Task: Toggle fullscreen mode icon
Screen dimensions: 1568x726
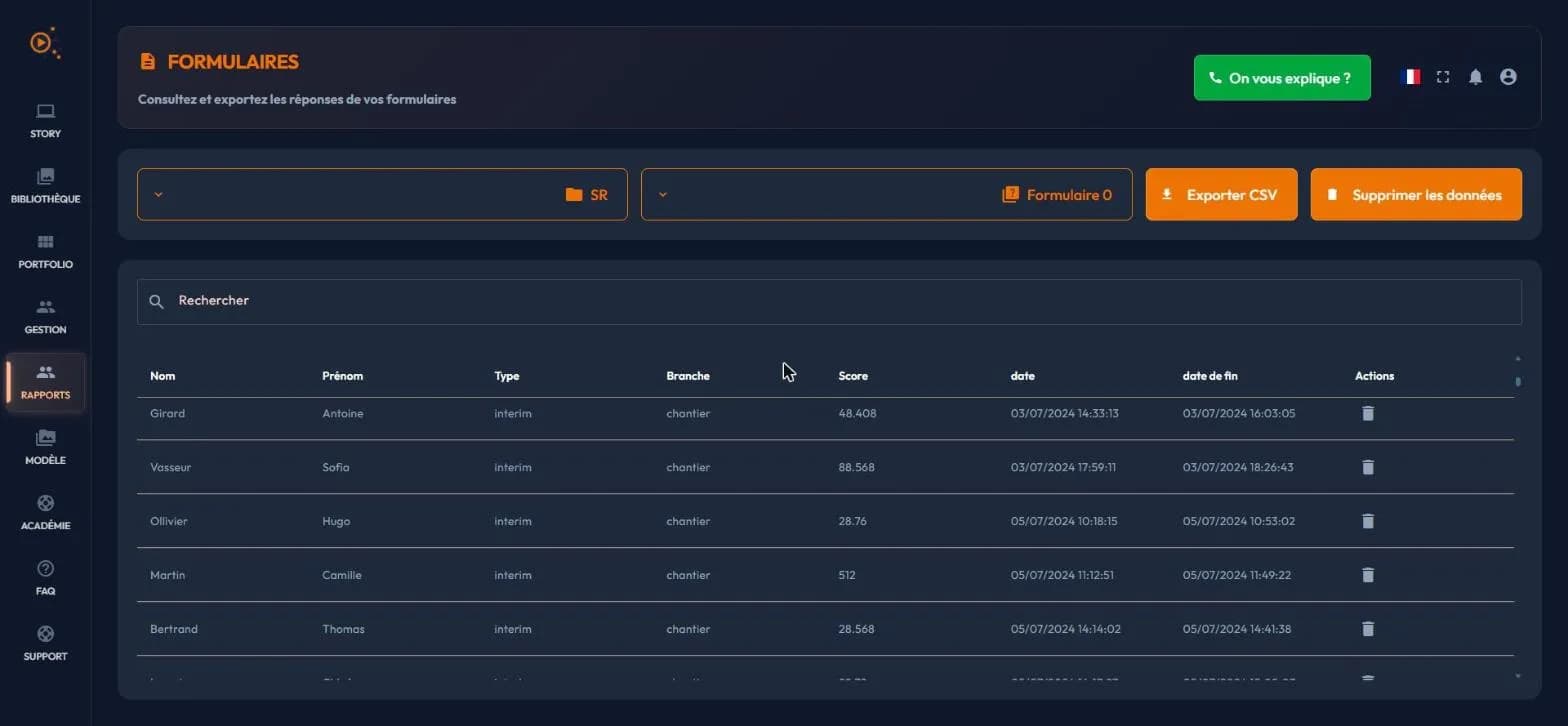Action: (1443, 77)
